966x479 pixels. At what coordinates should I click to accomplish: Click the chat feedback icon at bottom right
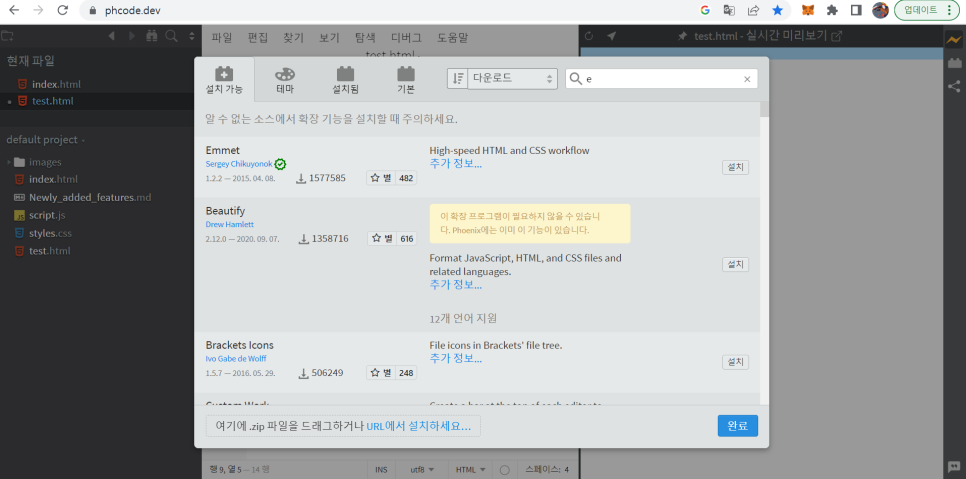954,467
